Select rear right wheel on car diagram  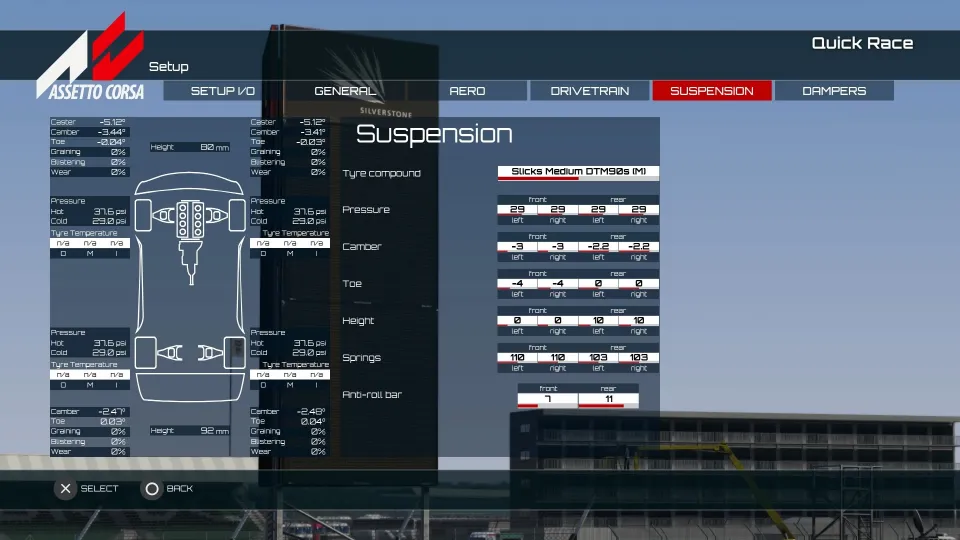tap(234, 351)
